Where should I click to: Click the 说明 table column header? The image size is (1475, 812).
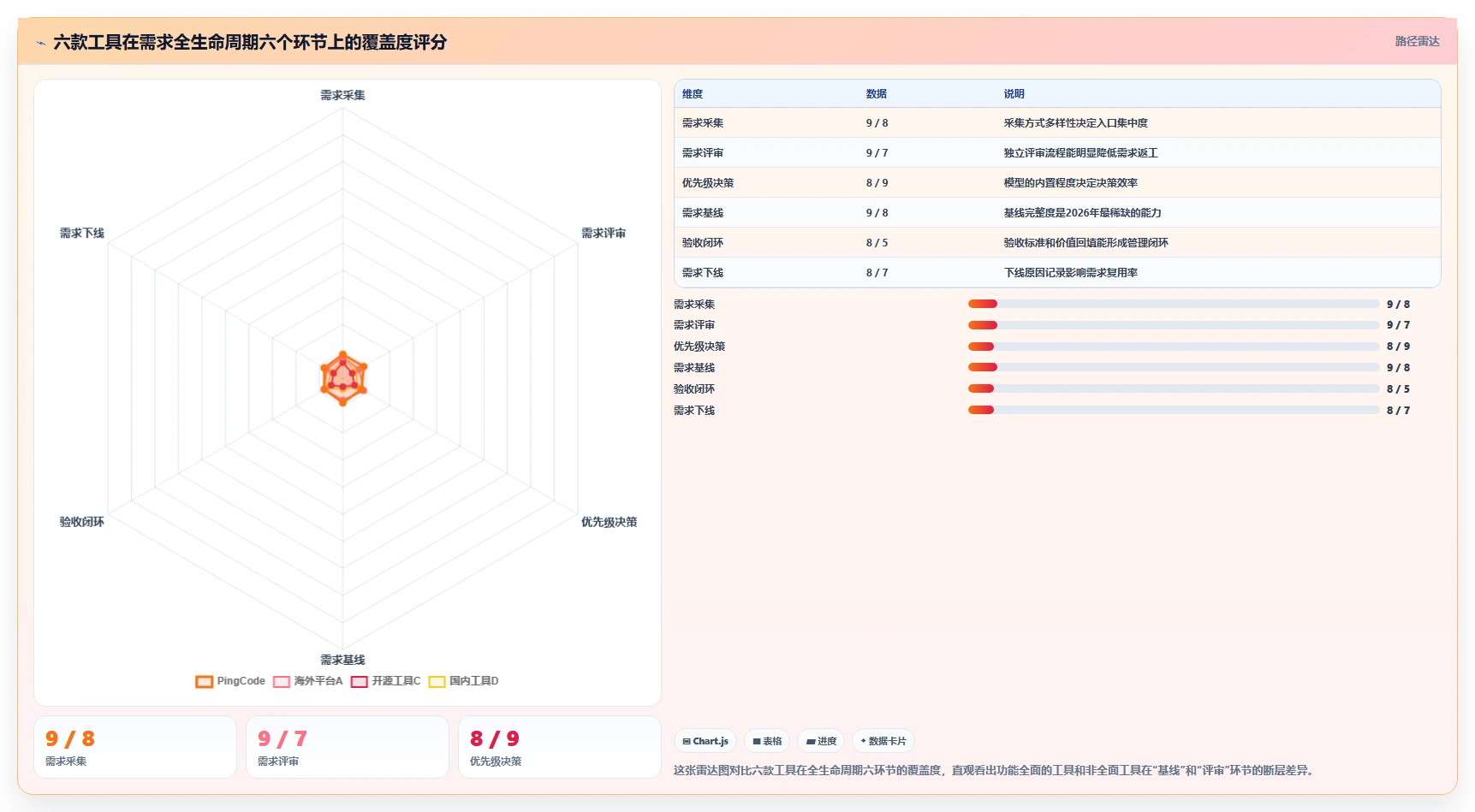1014,94
